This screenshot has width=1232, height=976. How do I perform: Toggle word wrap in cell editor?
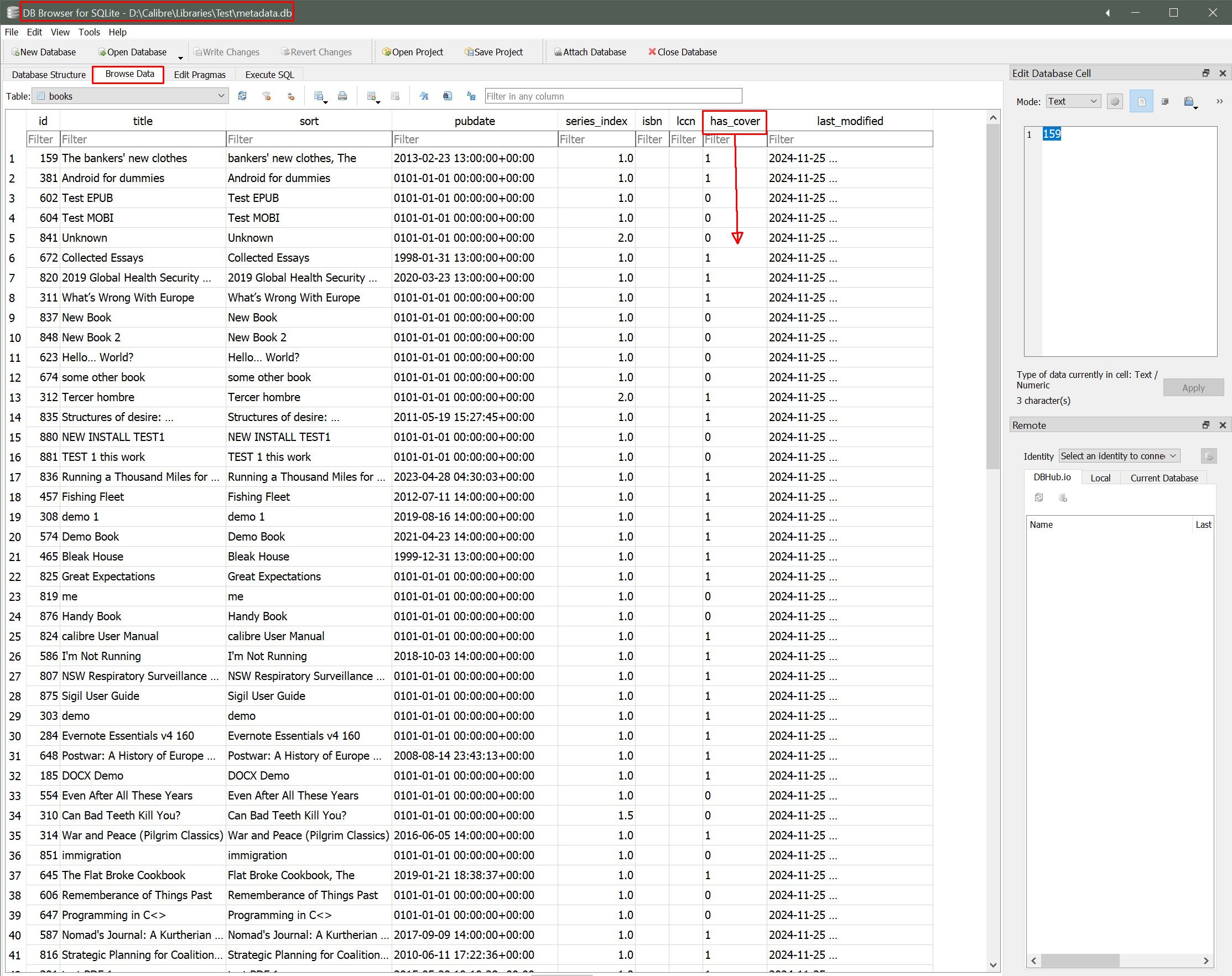[x=1141, y=102]
